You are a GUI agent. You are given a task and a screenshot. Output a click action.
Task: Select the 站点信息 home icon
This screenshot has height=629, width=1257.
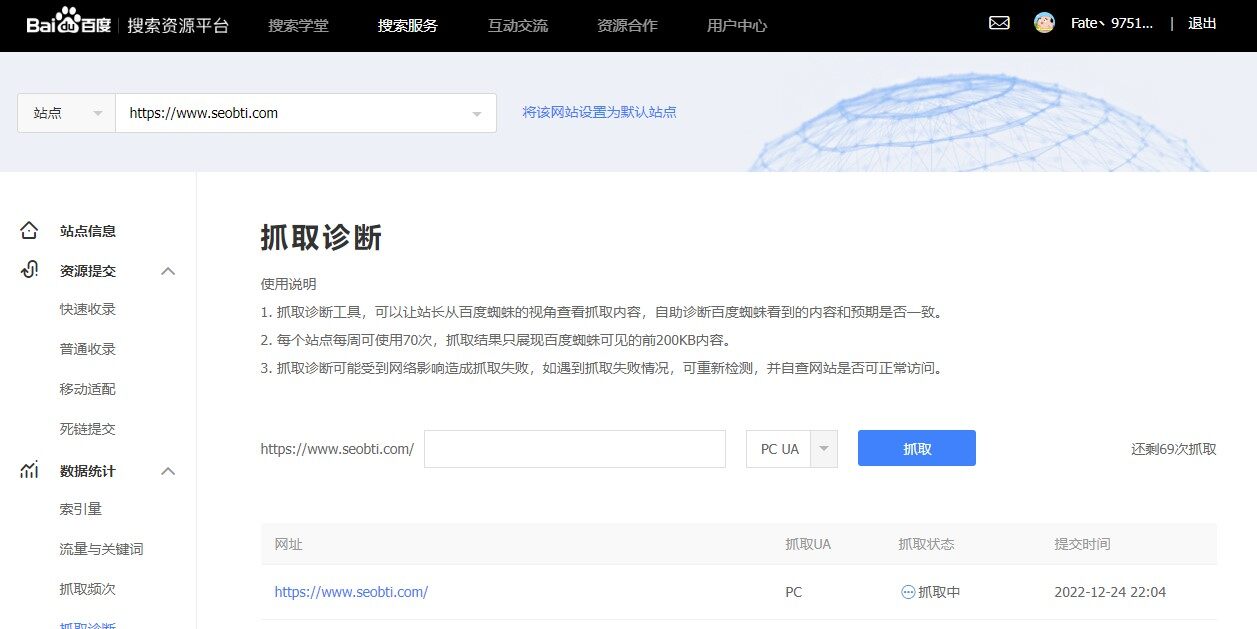[x=30, y=230]
